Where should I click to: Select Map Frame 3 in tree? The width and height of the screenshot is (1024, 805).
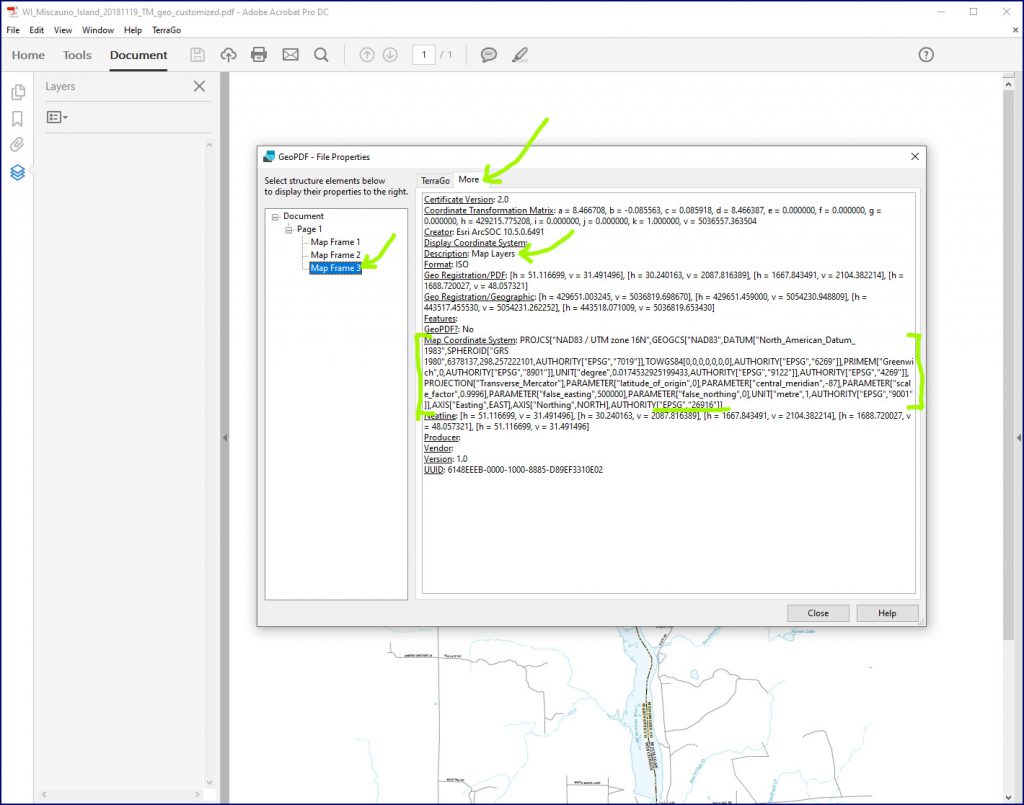pos(335,268)
